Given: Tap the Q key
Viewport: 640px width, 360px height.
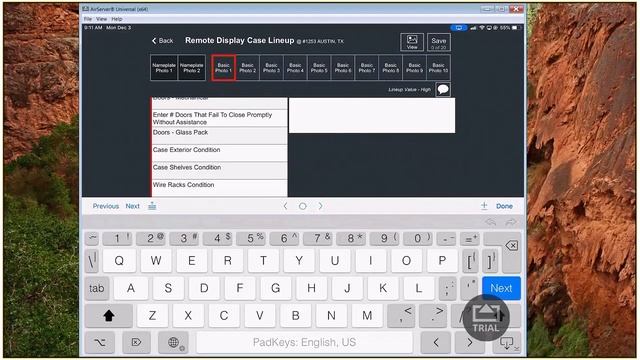Looking at the screenshot, I should point(119,260).
